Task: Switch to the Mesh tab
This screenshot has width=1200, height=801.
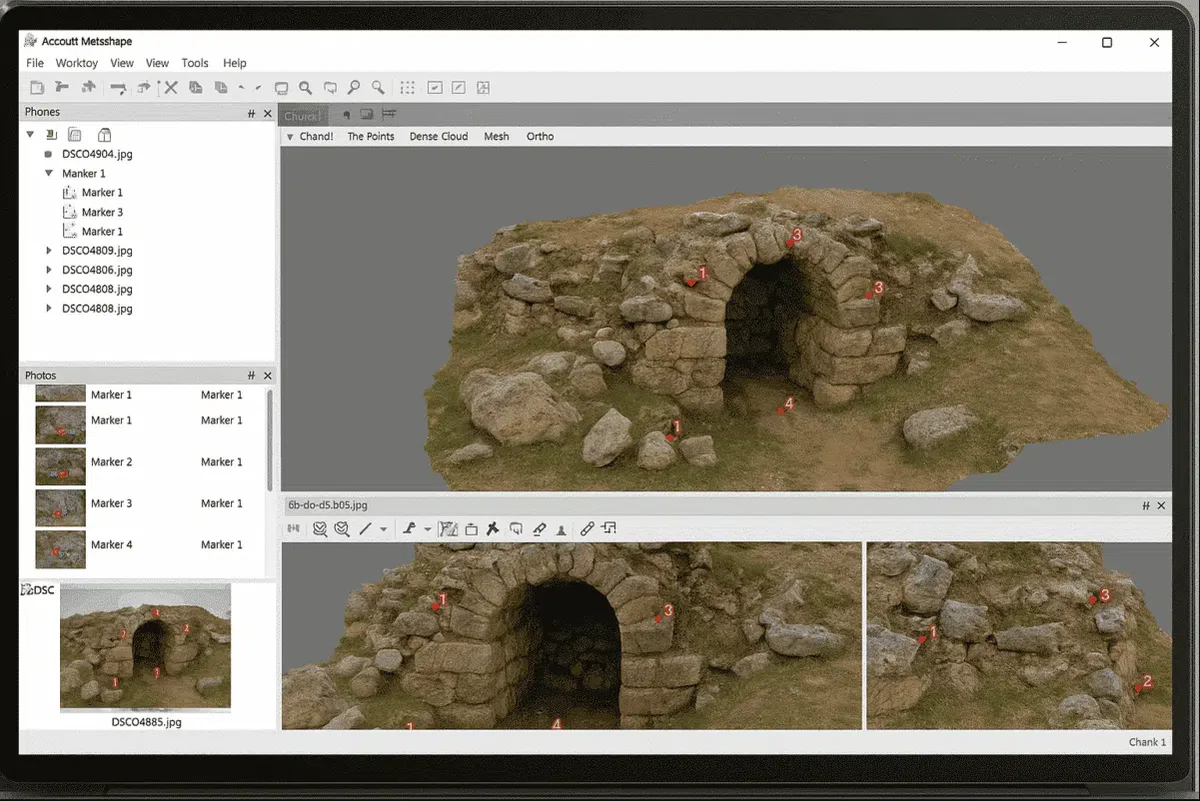Action: pyautogui.click(x=496, y=136)
